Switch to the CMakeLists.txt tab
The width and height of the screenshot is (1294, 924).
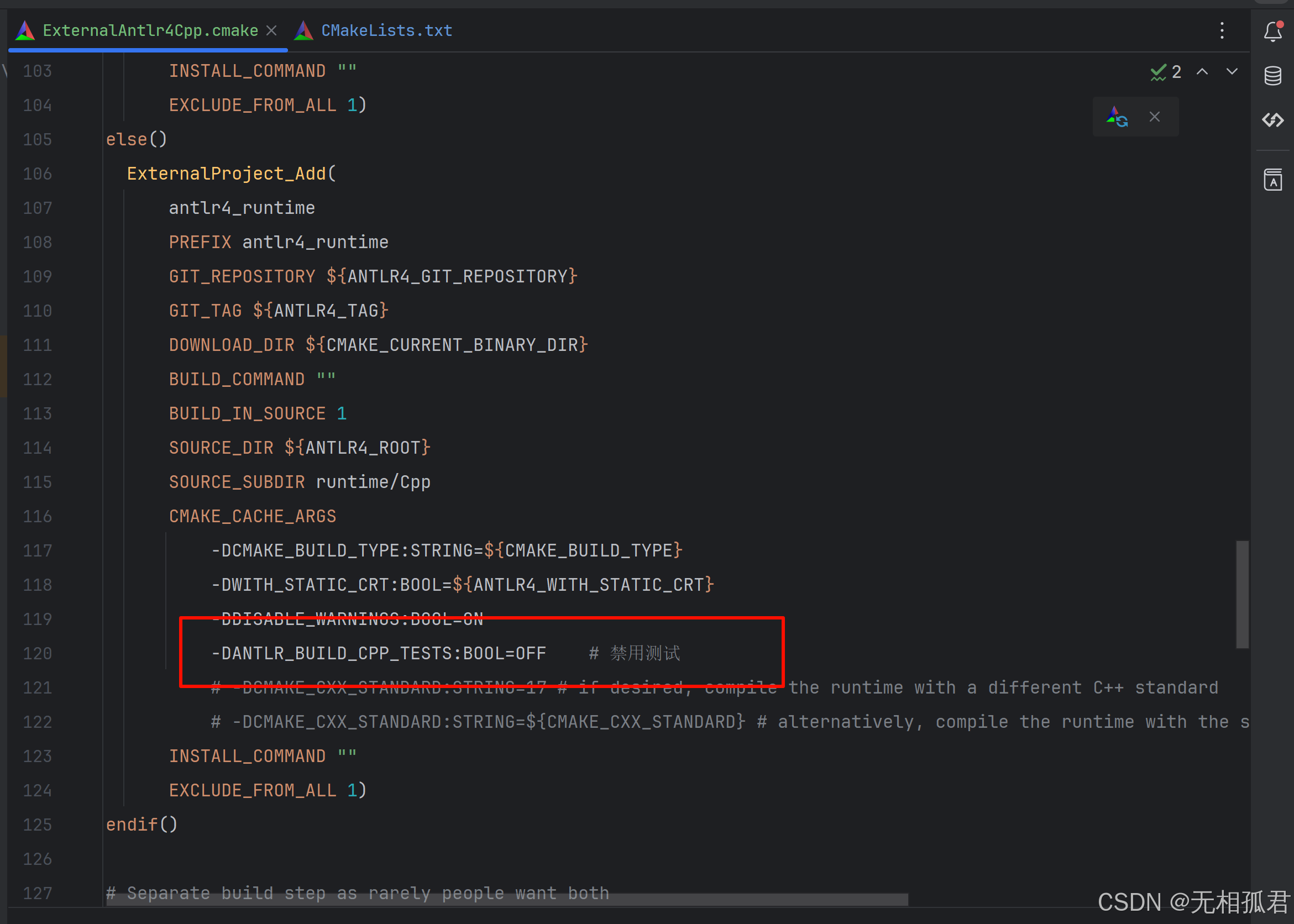click(386, 30)
